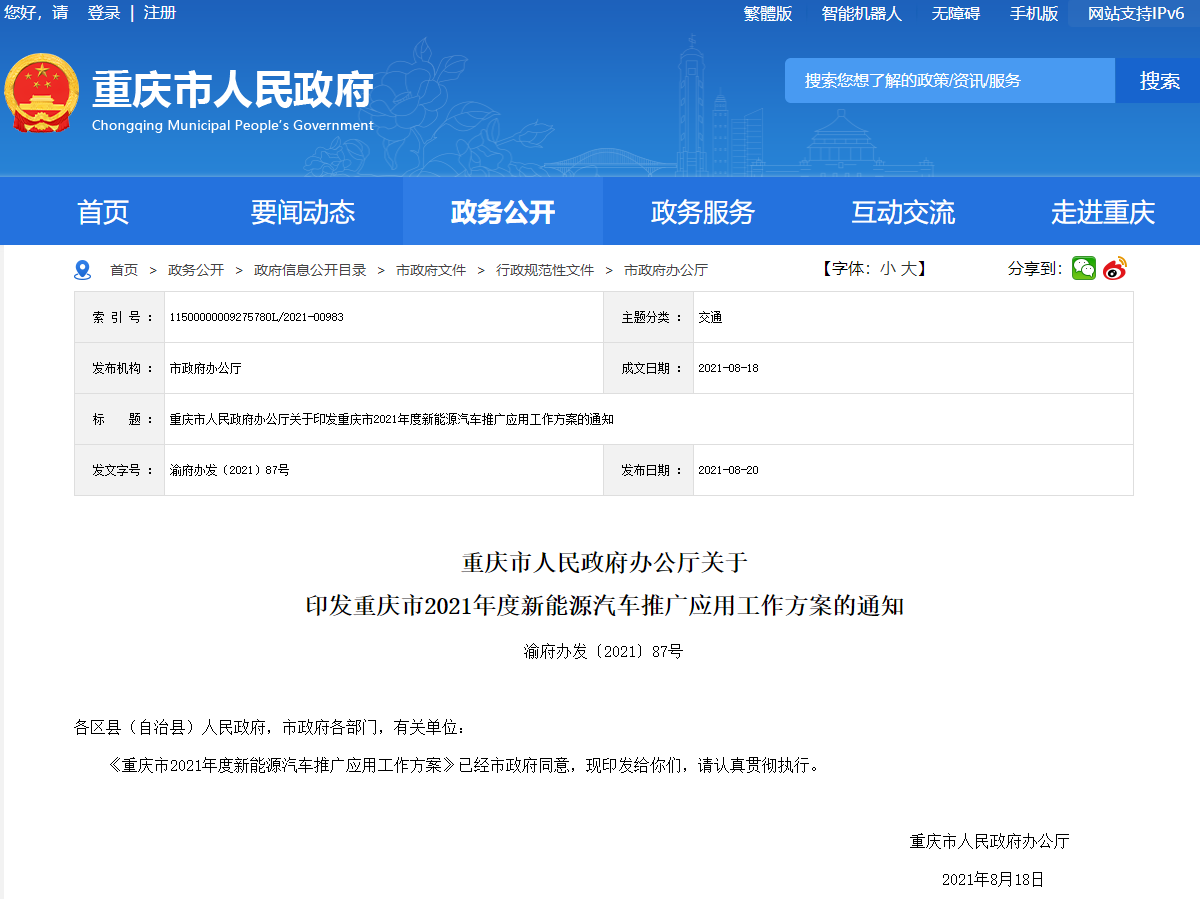The image size is (1200, 899).
Task: Open the 智能机器人 assistant
Action: coord(861,14)
